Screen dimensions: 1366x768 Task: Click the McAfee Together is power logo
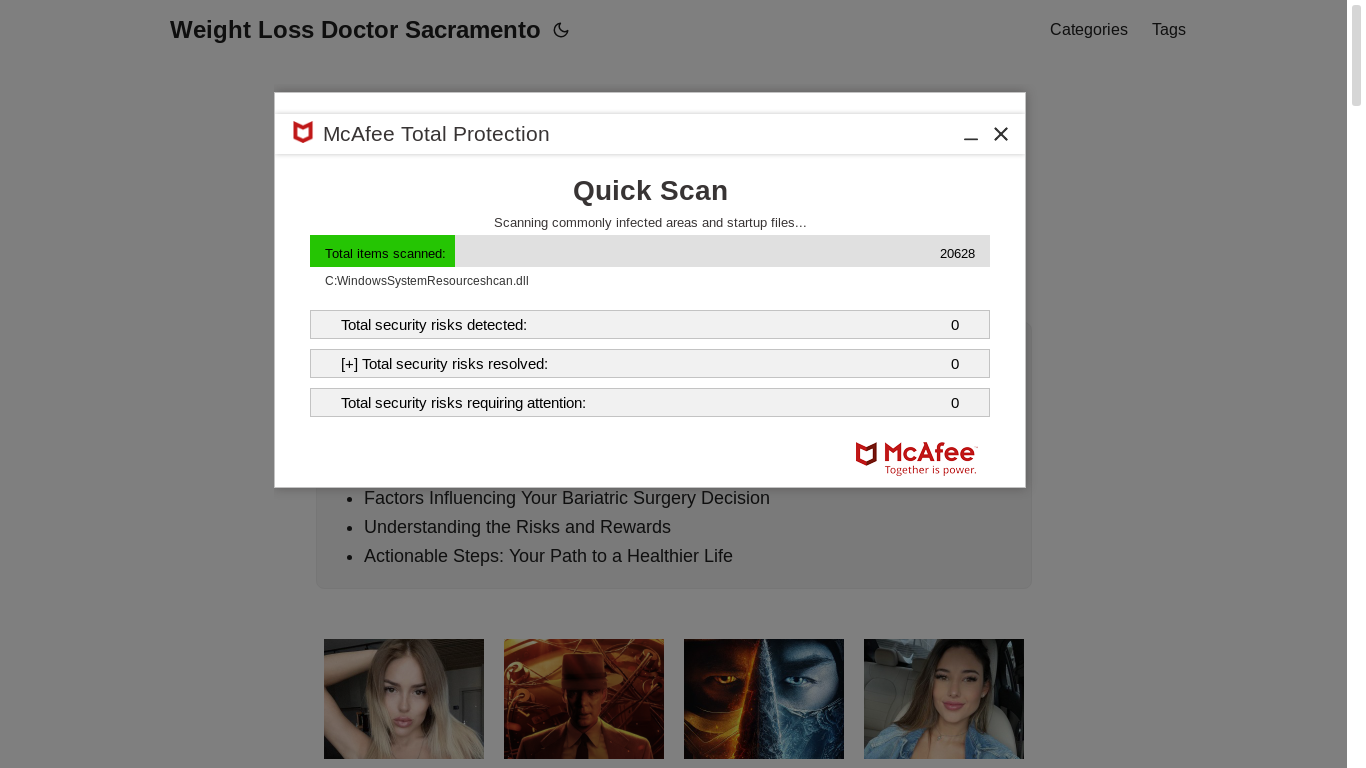(916, 458)
